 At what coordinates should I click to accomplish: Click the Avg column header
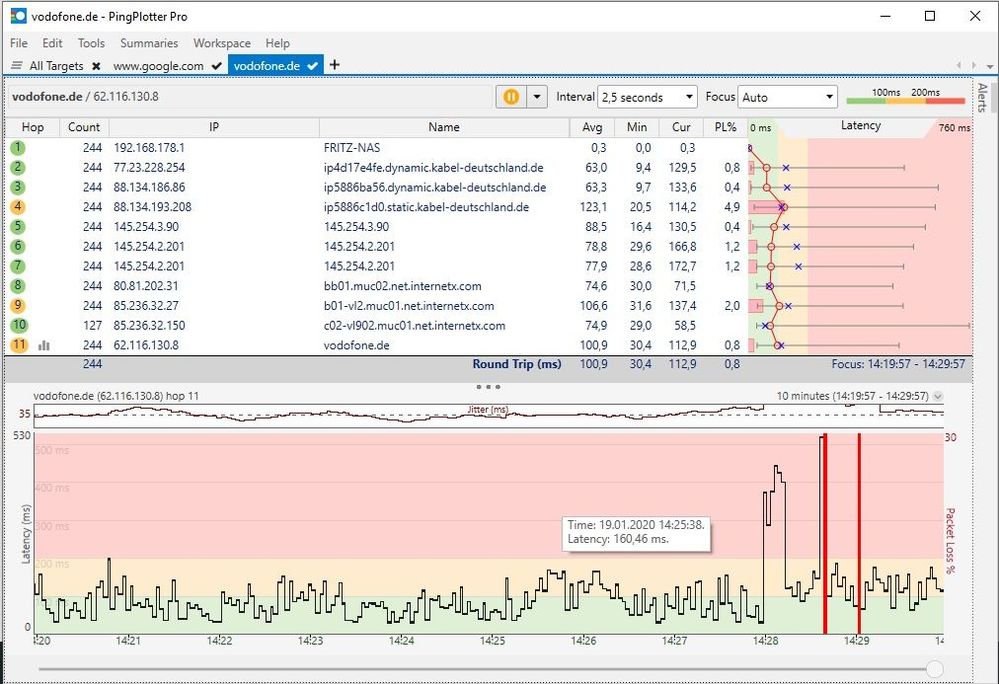[592, 127]
